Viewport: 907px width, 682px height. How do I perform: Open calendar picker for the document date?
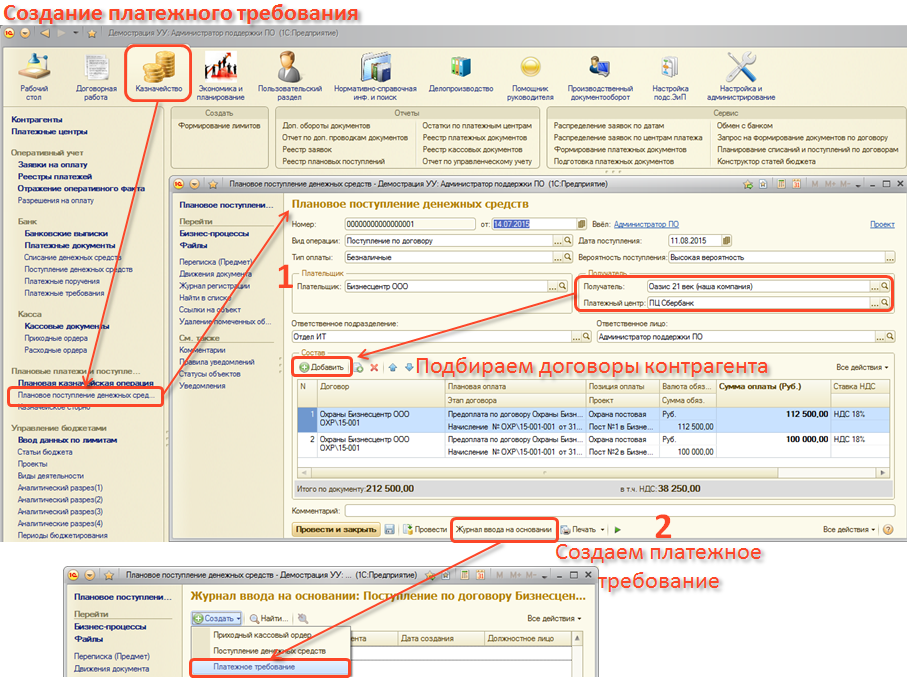click(582, 224)
